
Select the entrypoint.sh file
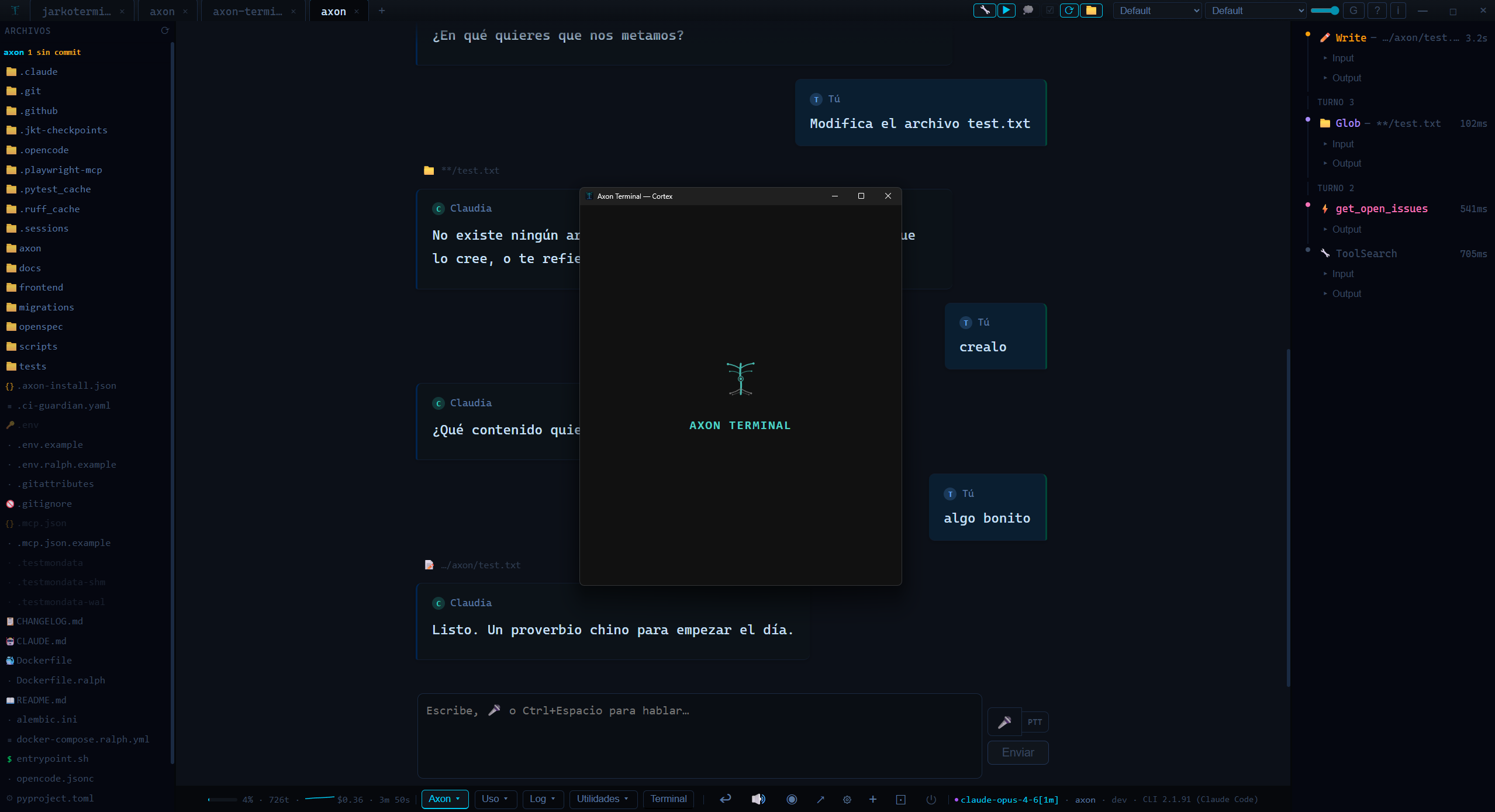[47, 759]
